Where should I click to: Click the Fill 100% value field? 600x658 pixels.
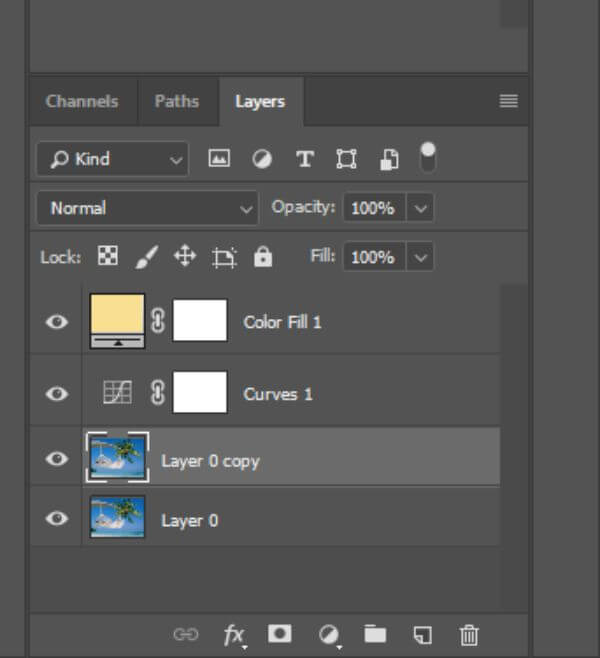pos(374,256)
